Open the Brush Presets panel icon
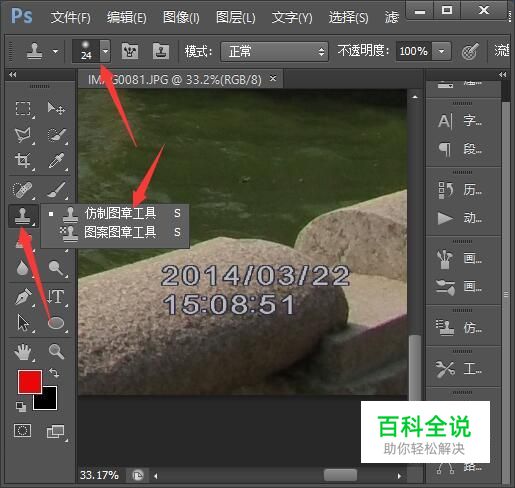Screen dimensions: 515x488 (x=446, y=287)
